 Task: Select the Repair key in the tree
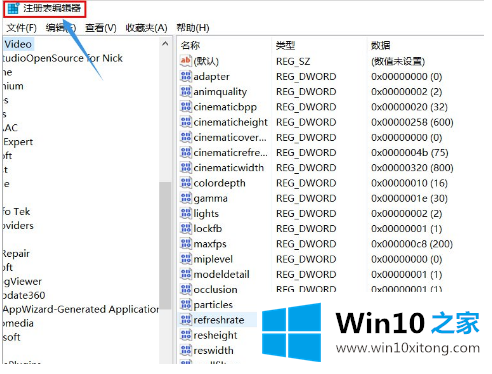point(16,254)
